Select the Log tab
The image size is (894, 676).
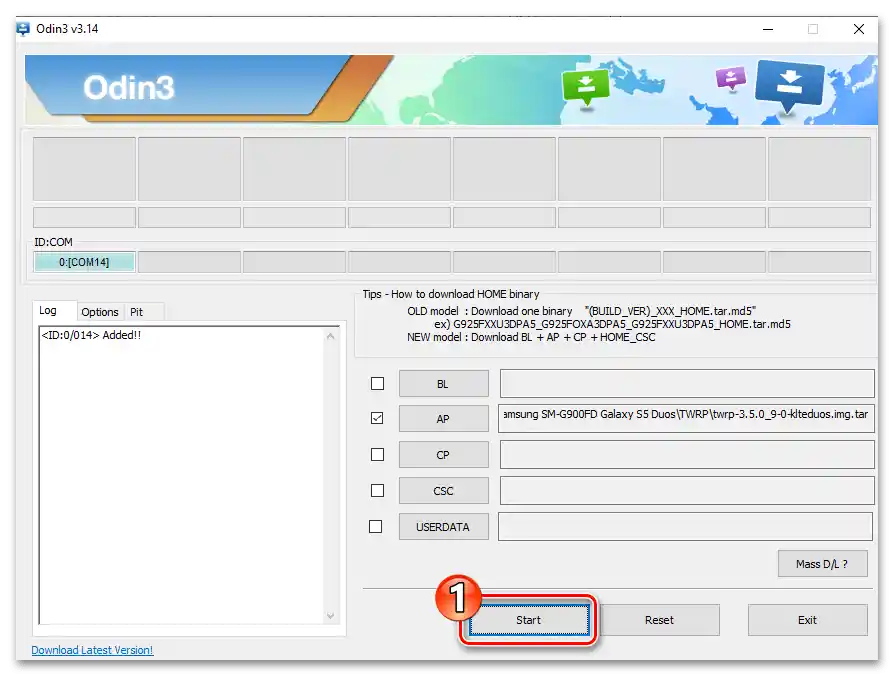52,310
